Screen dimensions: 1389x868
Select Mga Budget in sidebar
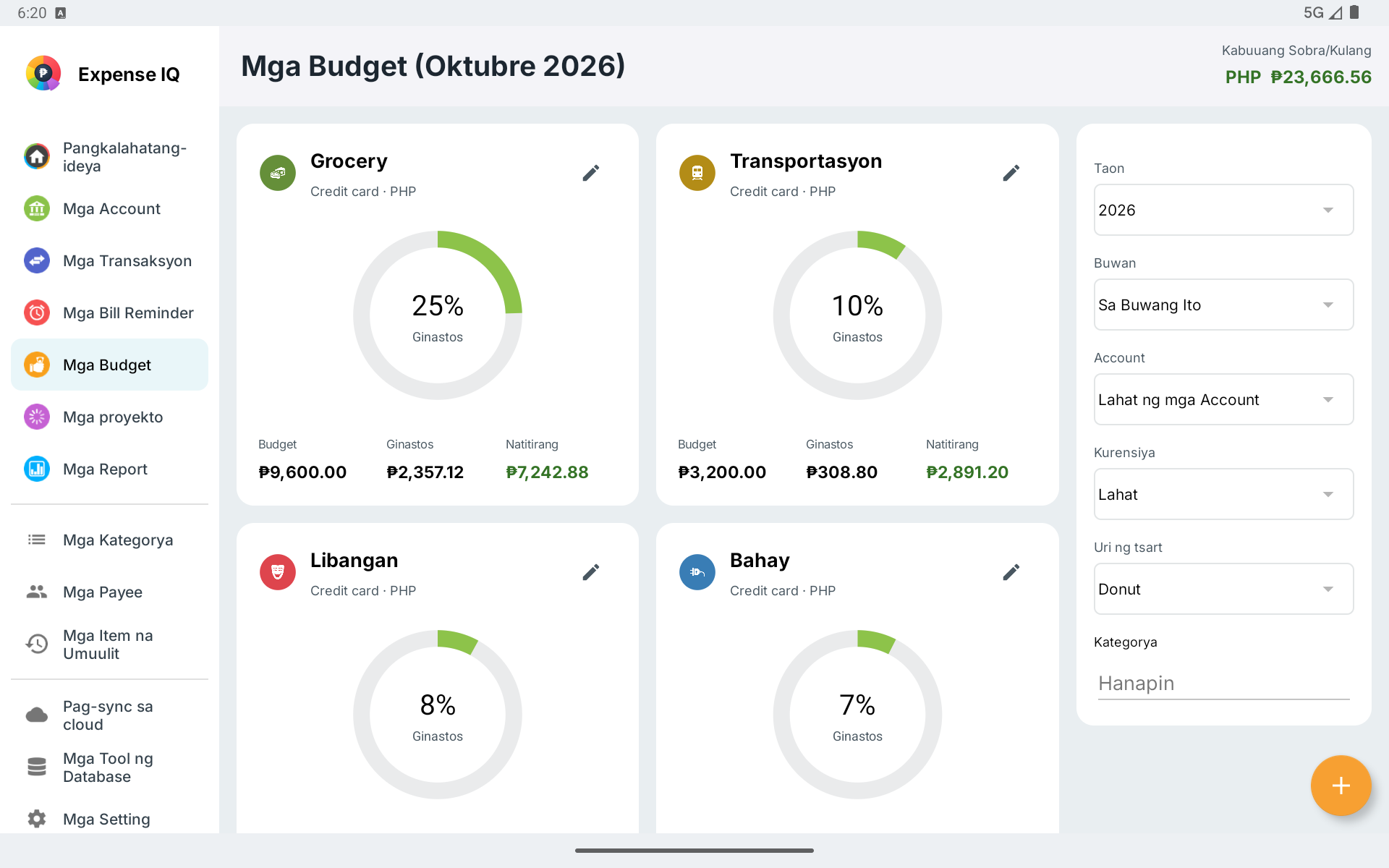pyautogui.click(x=109, y=365)
